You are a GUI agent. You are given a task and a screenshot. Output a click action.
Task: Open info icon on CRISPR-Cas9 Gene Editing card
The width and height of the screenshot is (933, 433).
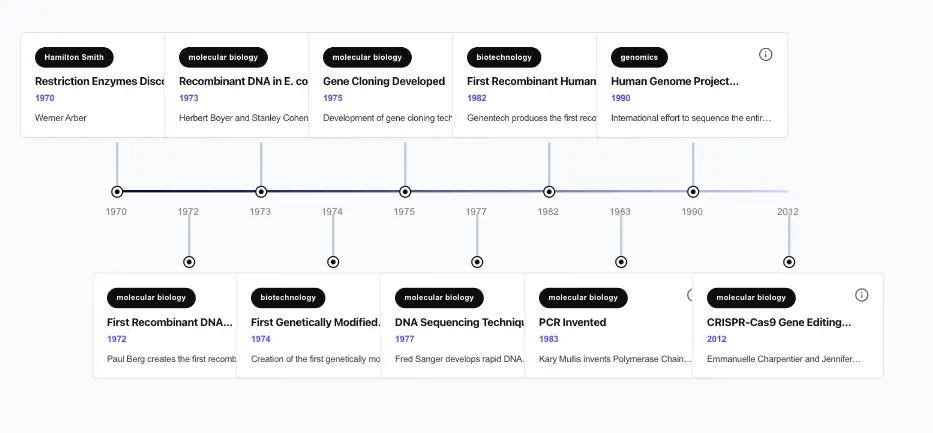coord(861,295)
